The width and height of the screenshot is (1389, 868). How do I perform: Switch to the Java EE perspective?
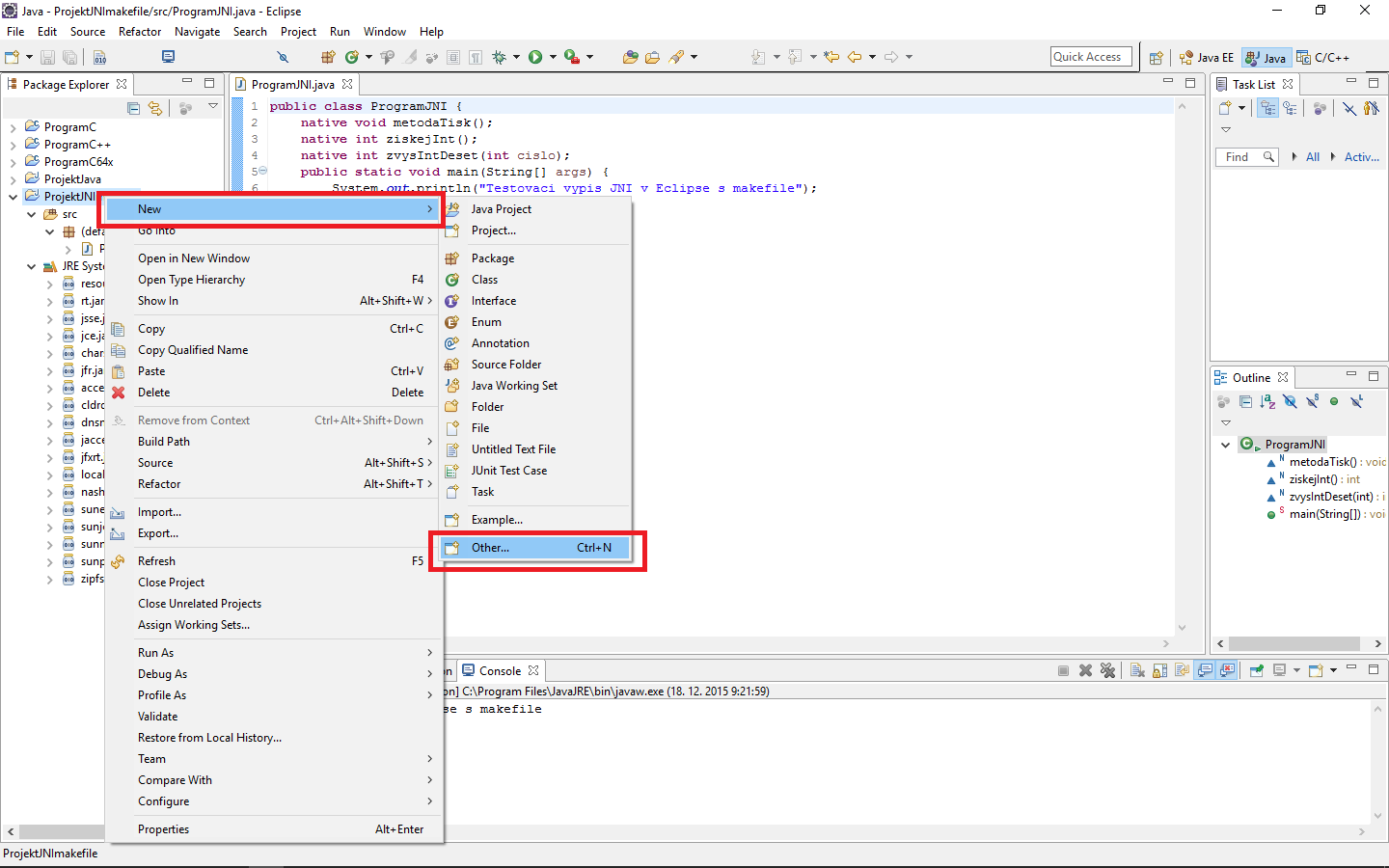1206,57
